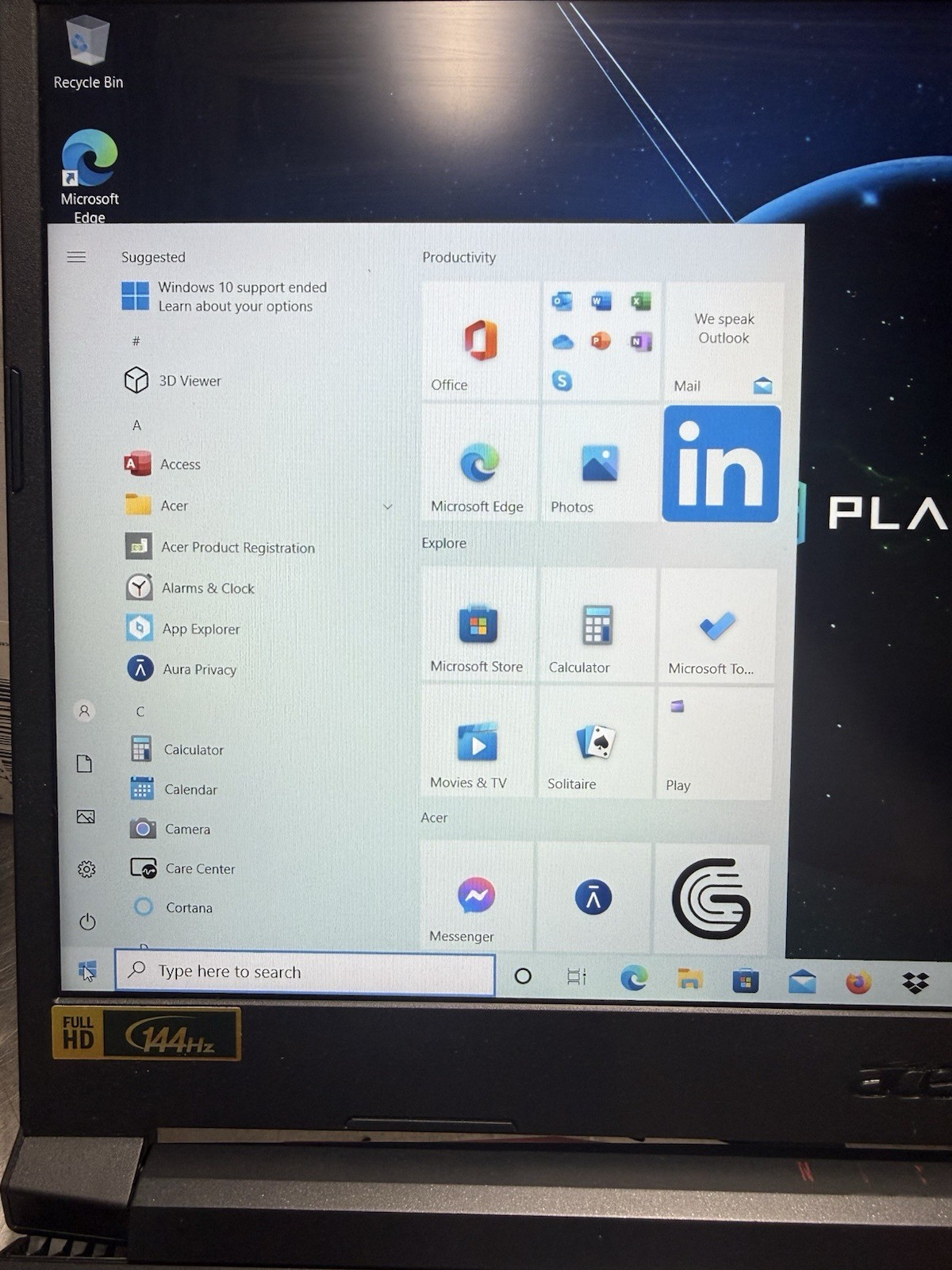This screenshot has width=952, height=1270.
Task: Open Documents from Start sidebar
Action: (84, 764)
